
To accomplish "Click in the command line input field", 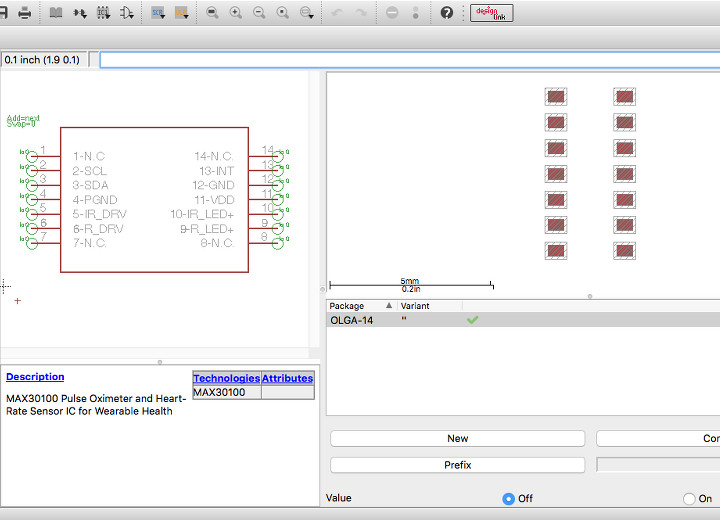I will 410,60.
